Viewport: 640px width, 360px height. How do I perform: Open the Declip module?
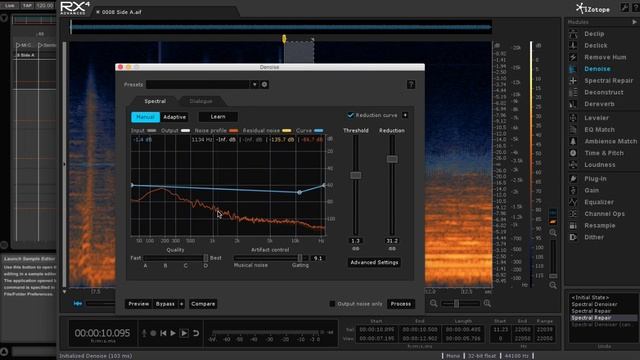coord(593,34)
